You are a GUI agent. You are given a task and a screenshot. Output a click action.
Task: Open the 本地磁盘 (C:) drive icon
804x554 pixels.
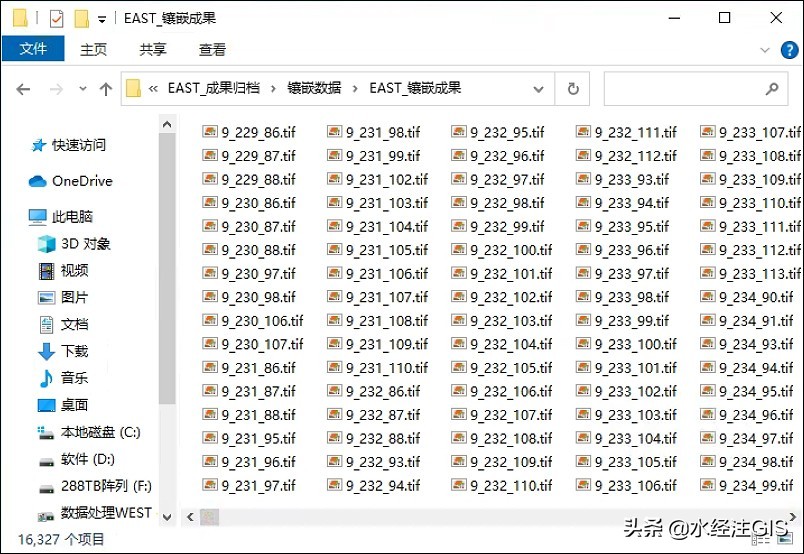click(x=46, y=433)
